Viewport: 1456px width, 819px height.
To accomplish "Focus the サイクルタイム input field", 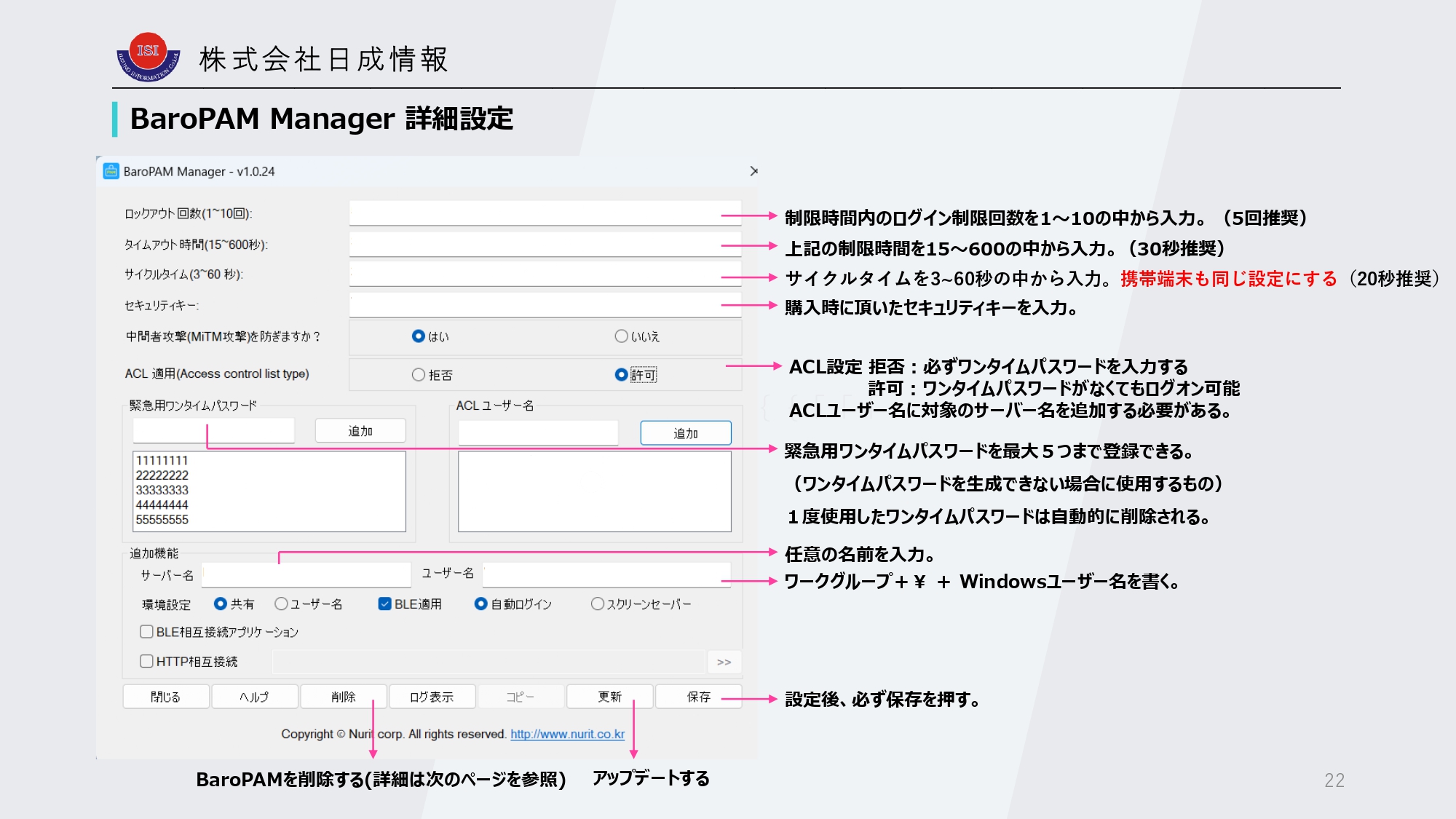I will tap(545, 274).
